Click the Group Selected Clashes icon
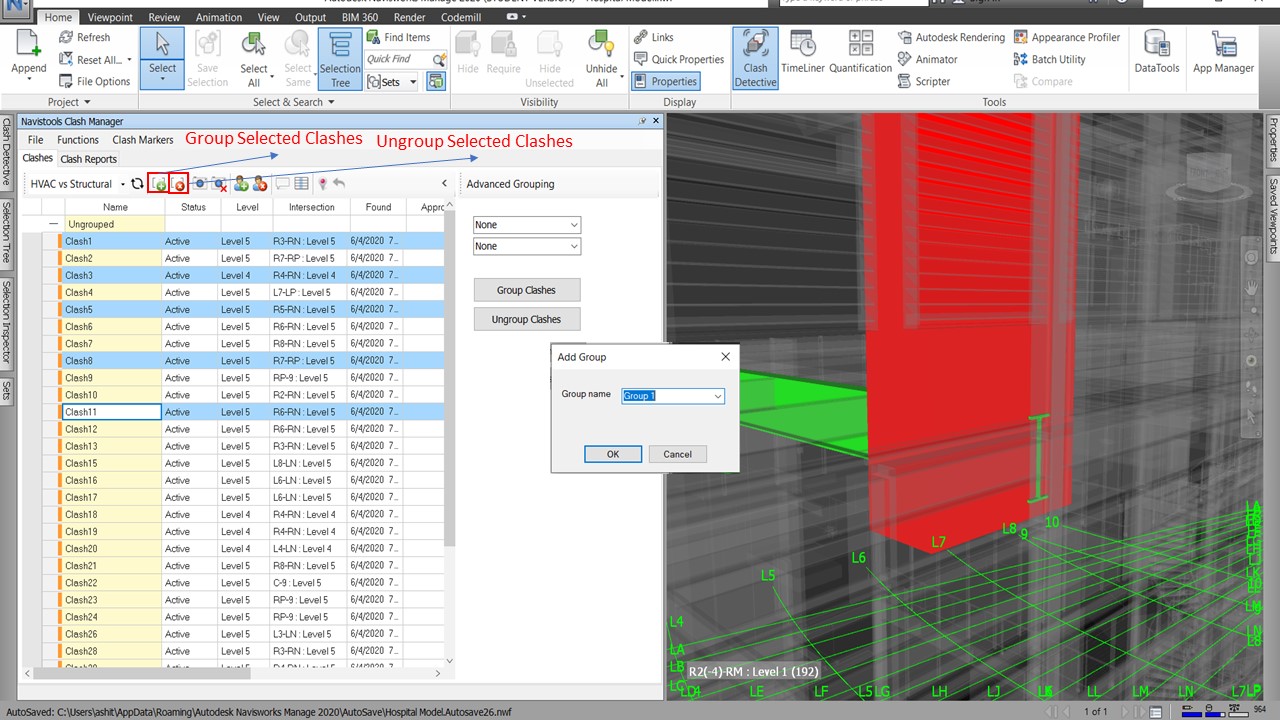The image size is (1280, 720). (x=158, y=184)
